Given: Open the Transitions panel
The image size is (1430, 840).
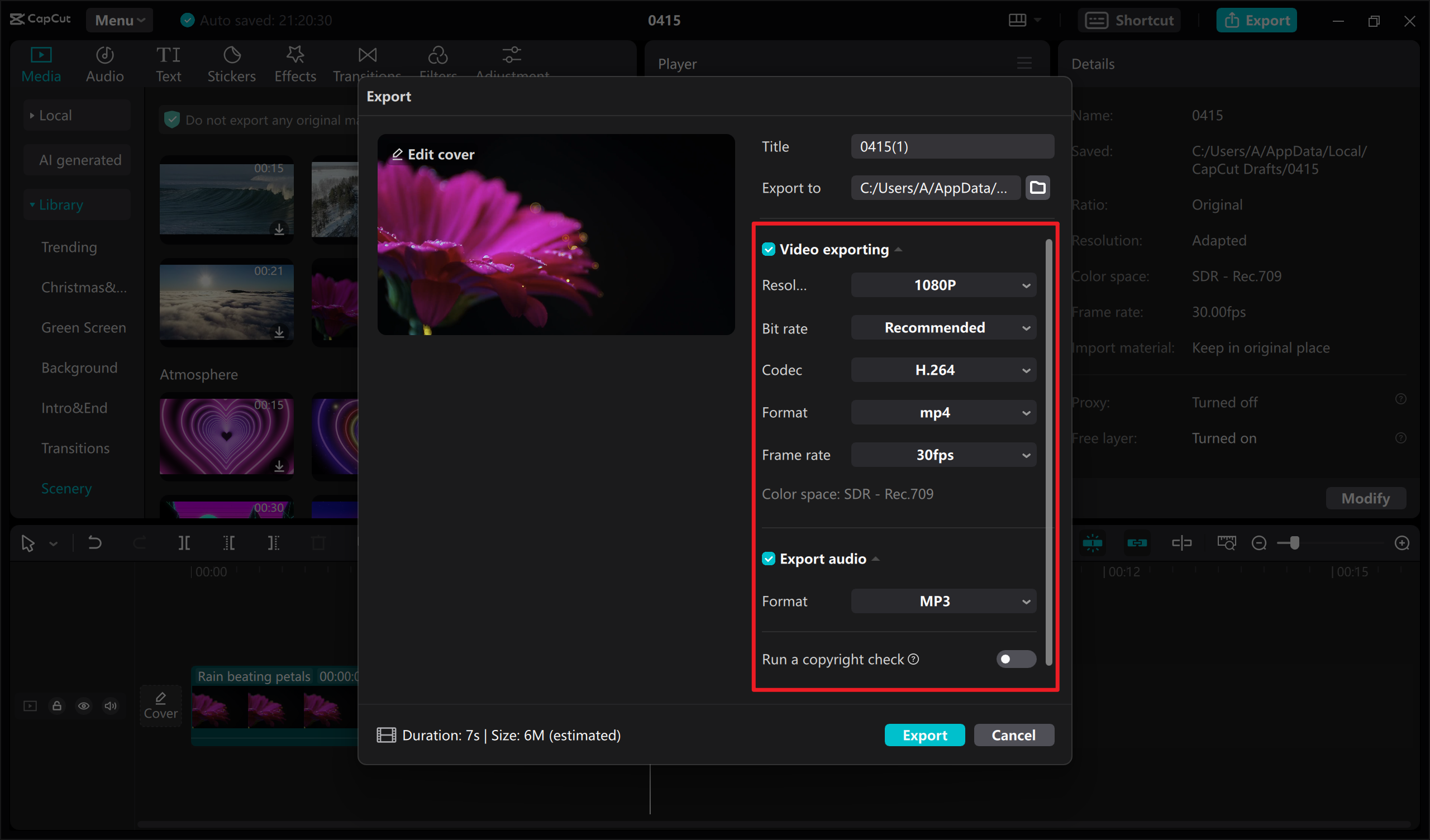Looking at the screenshot, I should [x=367, y=63].
